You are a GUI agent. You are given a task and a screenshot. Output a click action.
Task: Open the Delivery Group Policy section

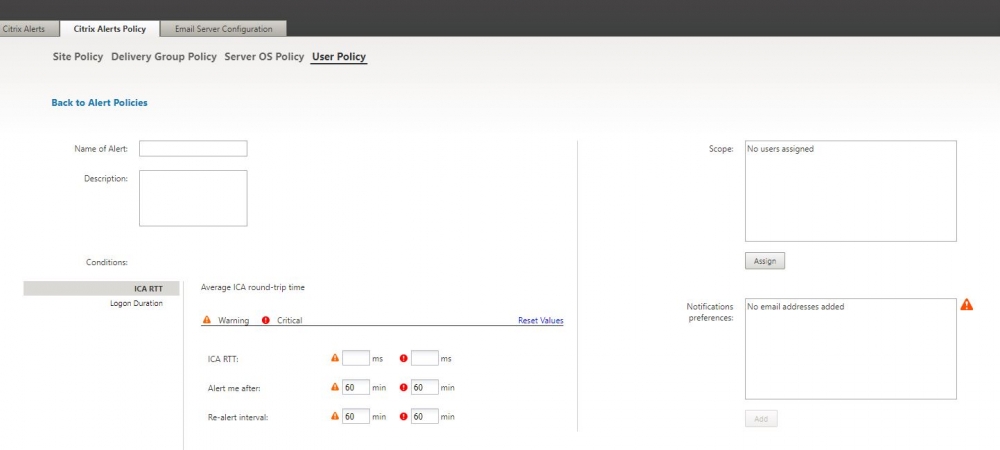tap(164, 57)
